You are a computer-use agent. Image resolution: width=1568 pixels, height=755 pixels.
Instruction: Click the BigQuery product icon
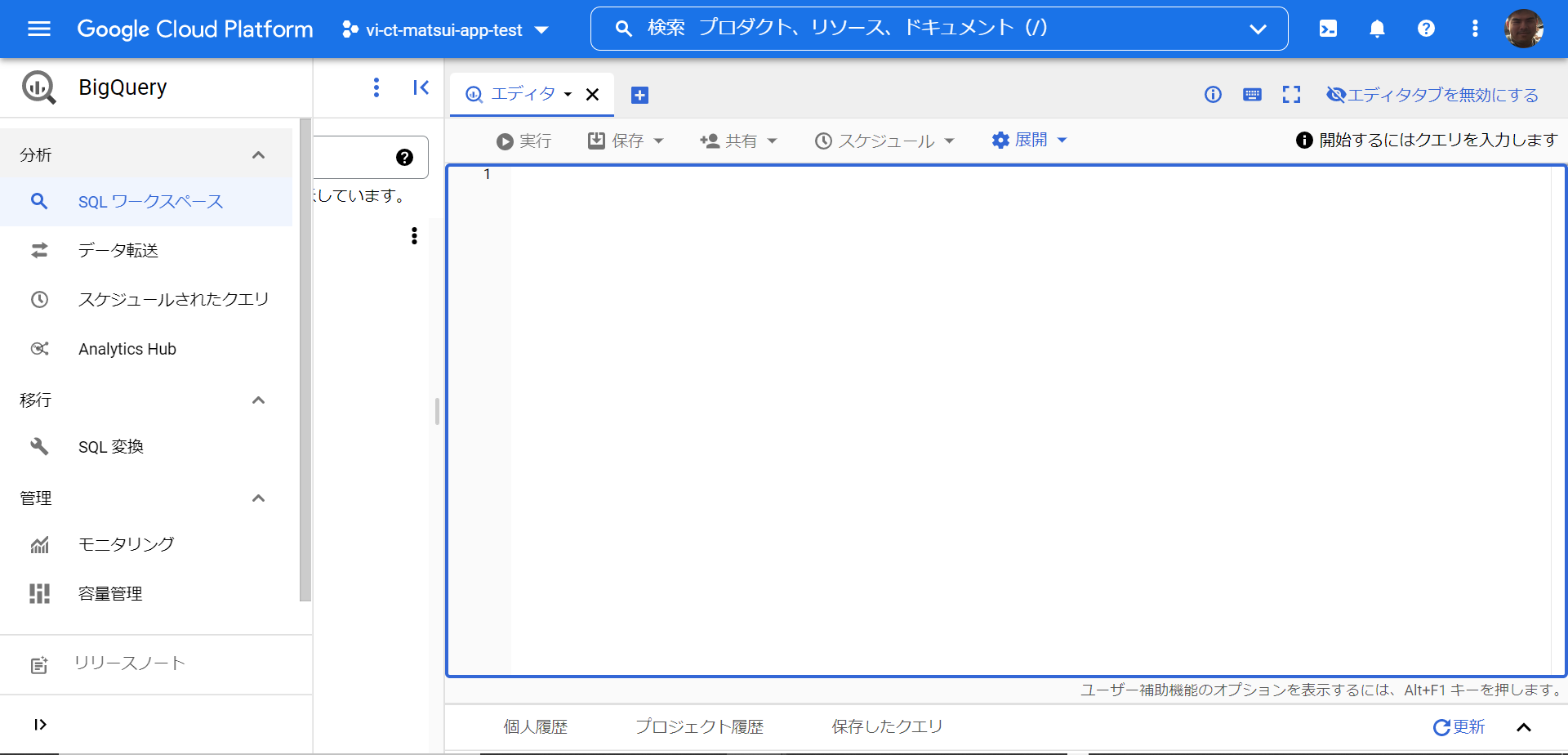[39, 87]
